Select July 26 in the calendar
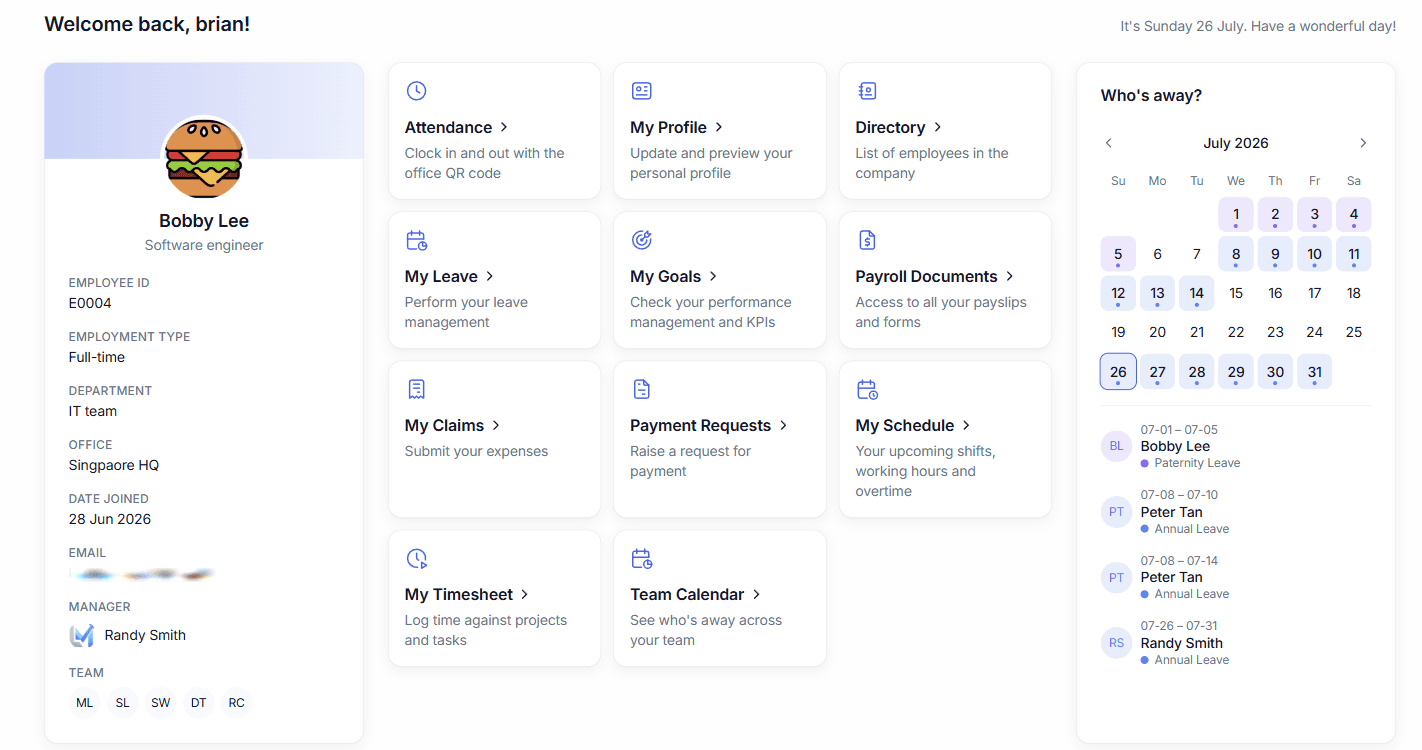 (1118, 371)
